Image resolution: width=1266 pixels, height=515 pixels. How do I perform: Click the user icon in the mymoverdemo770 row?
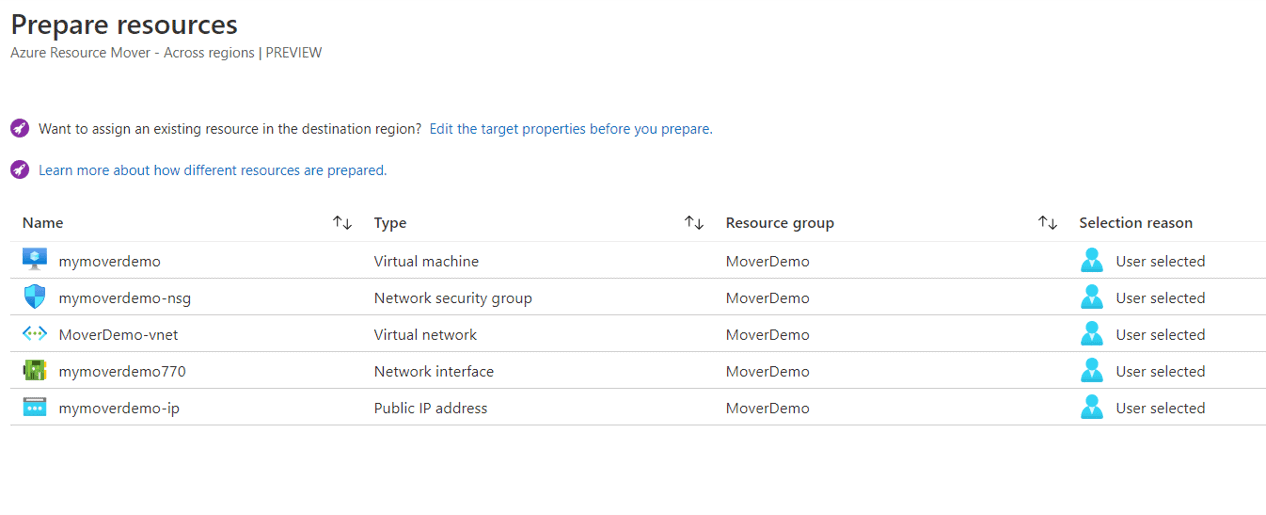1092,371
